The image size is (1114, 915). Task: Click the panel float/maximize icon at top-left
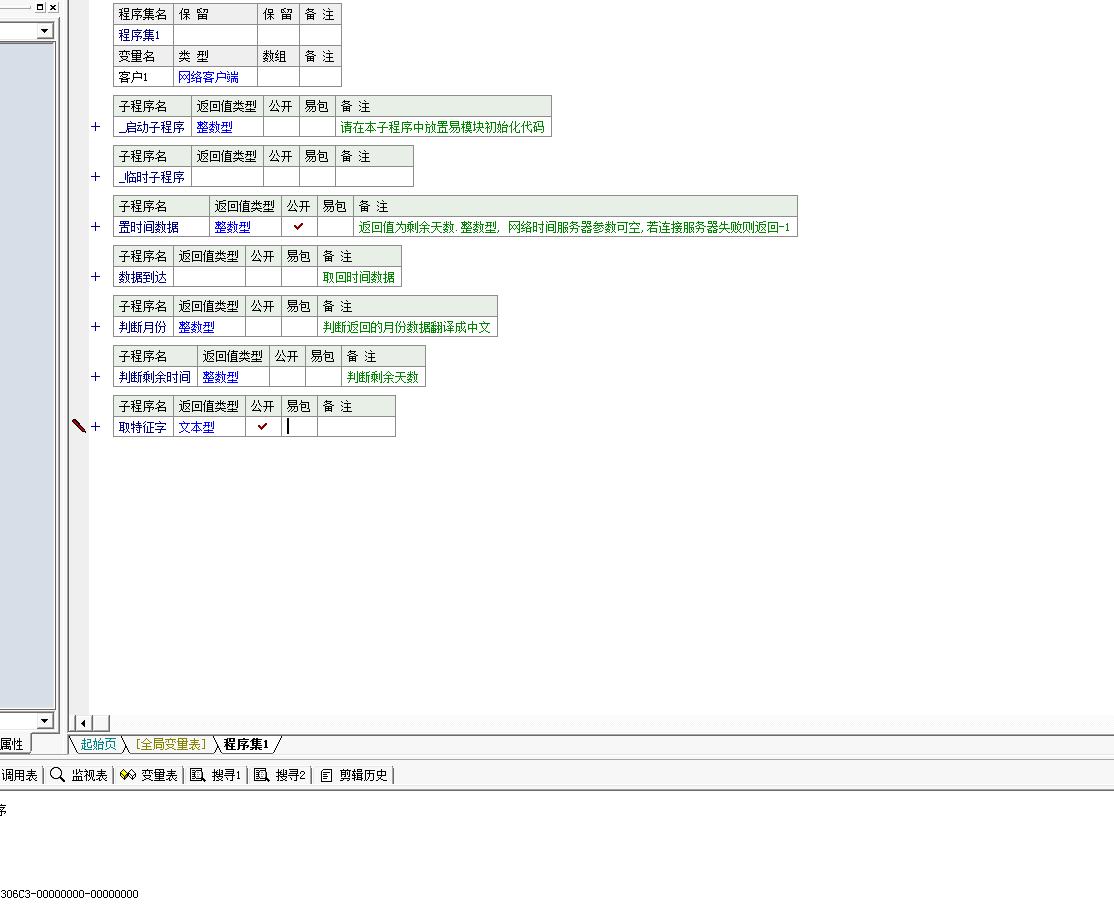point(40,6)
